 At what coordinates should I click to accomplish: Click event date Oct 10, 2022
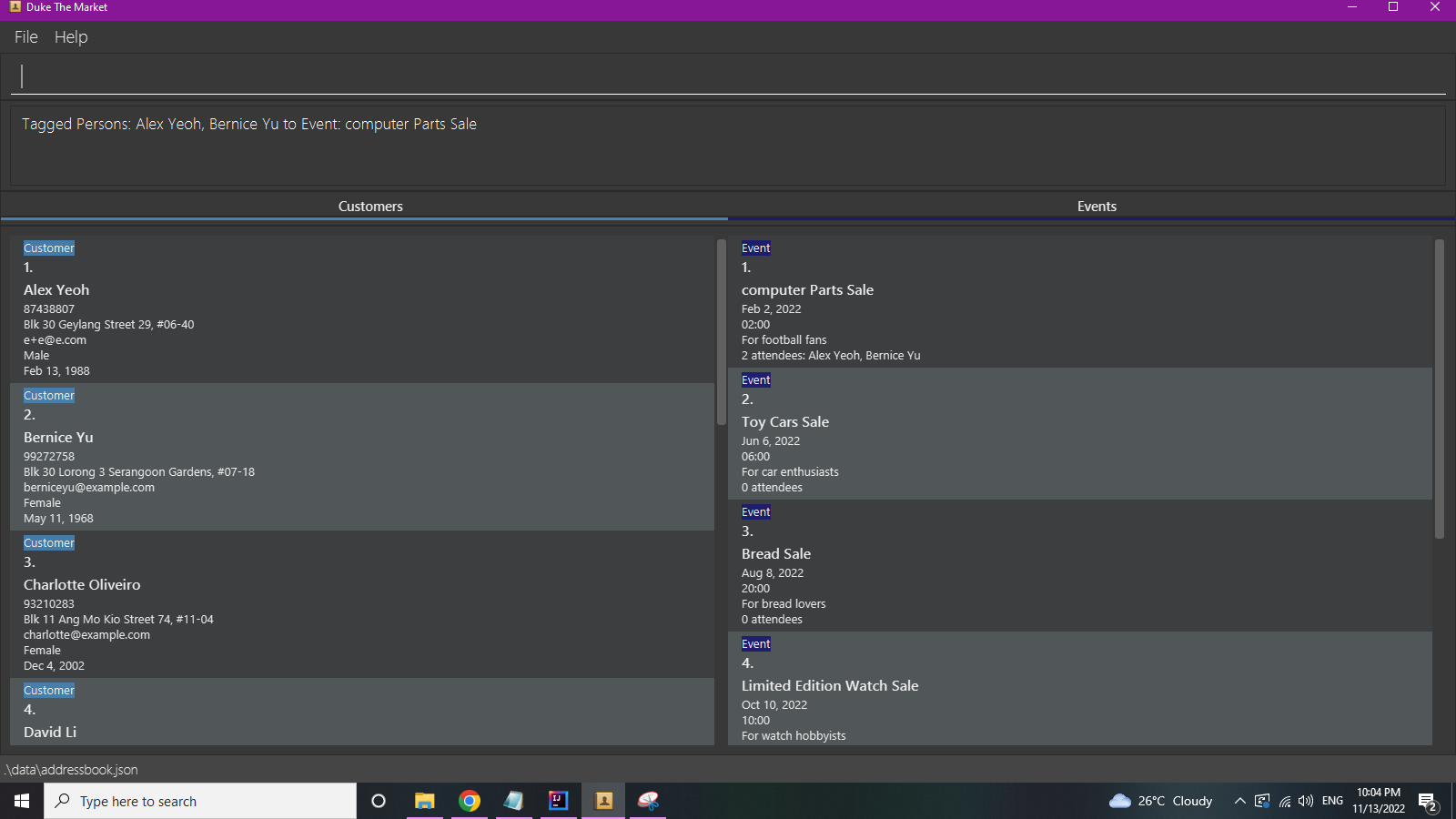[x=774, y=705]
